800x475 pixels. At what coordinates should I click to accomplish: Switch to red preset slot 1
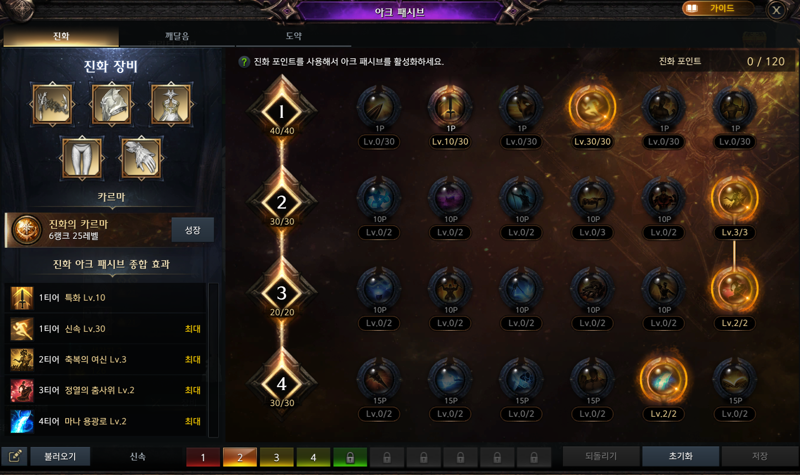point(203,457)
